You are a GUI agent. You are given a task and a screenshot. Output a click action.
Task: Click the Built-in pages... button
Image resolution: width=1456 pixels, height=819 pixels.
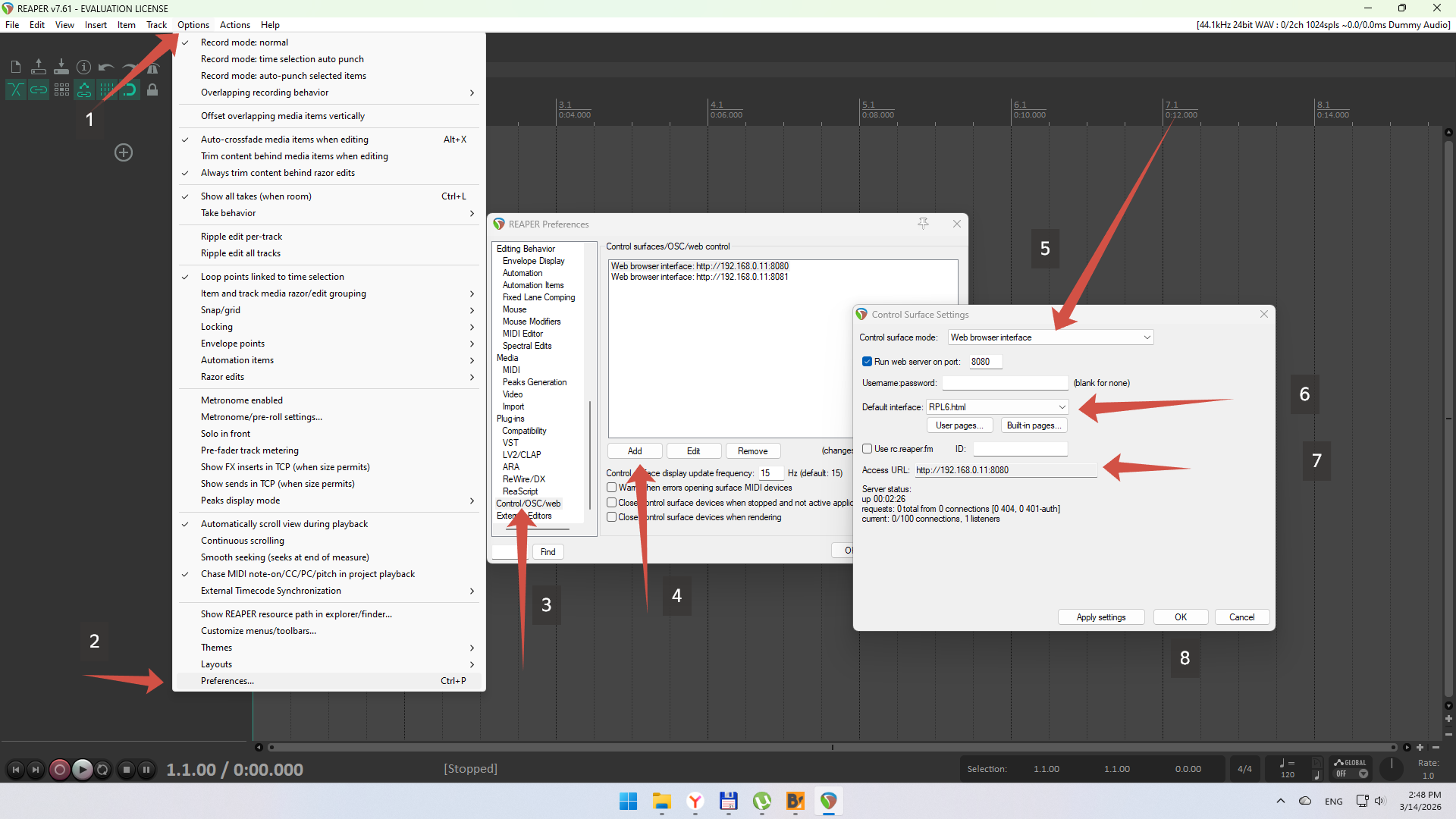(x=1034, y=425)
